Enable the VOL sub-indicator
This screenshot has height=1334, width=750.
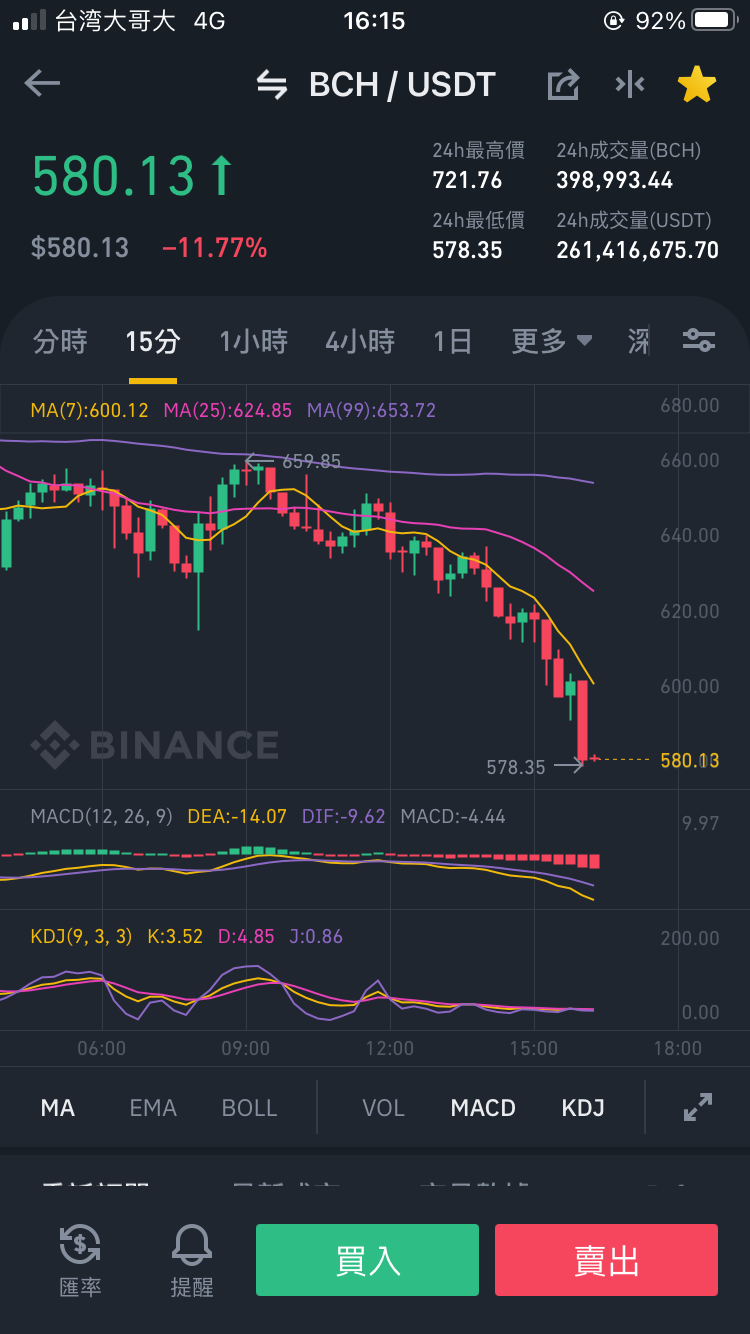pyautogui.click(x=383, y=1108)
